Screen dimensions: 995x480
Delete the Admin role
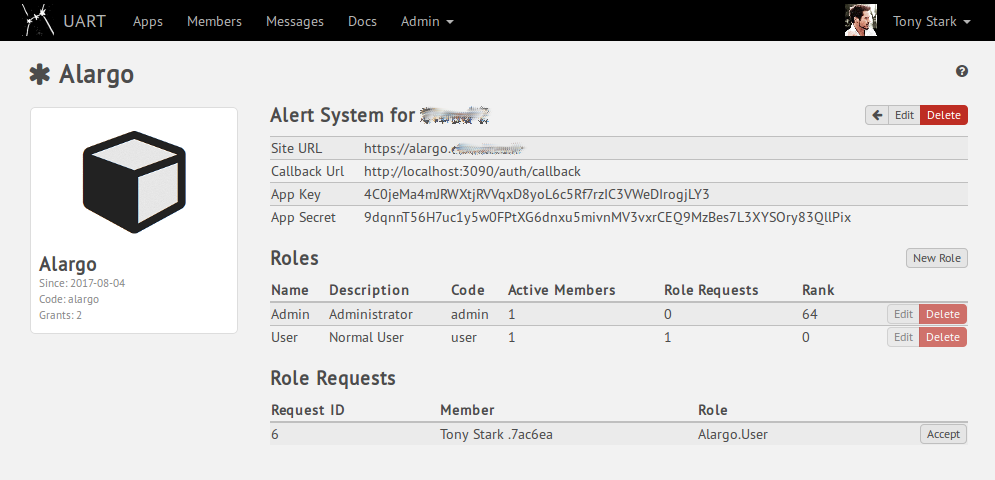pos(942,314)
